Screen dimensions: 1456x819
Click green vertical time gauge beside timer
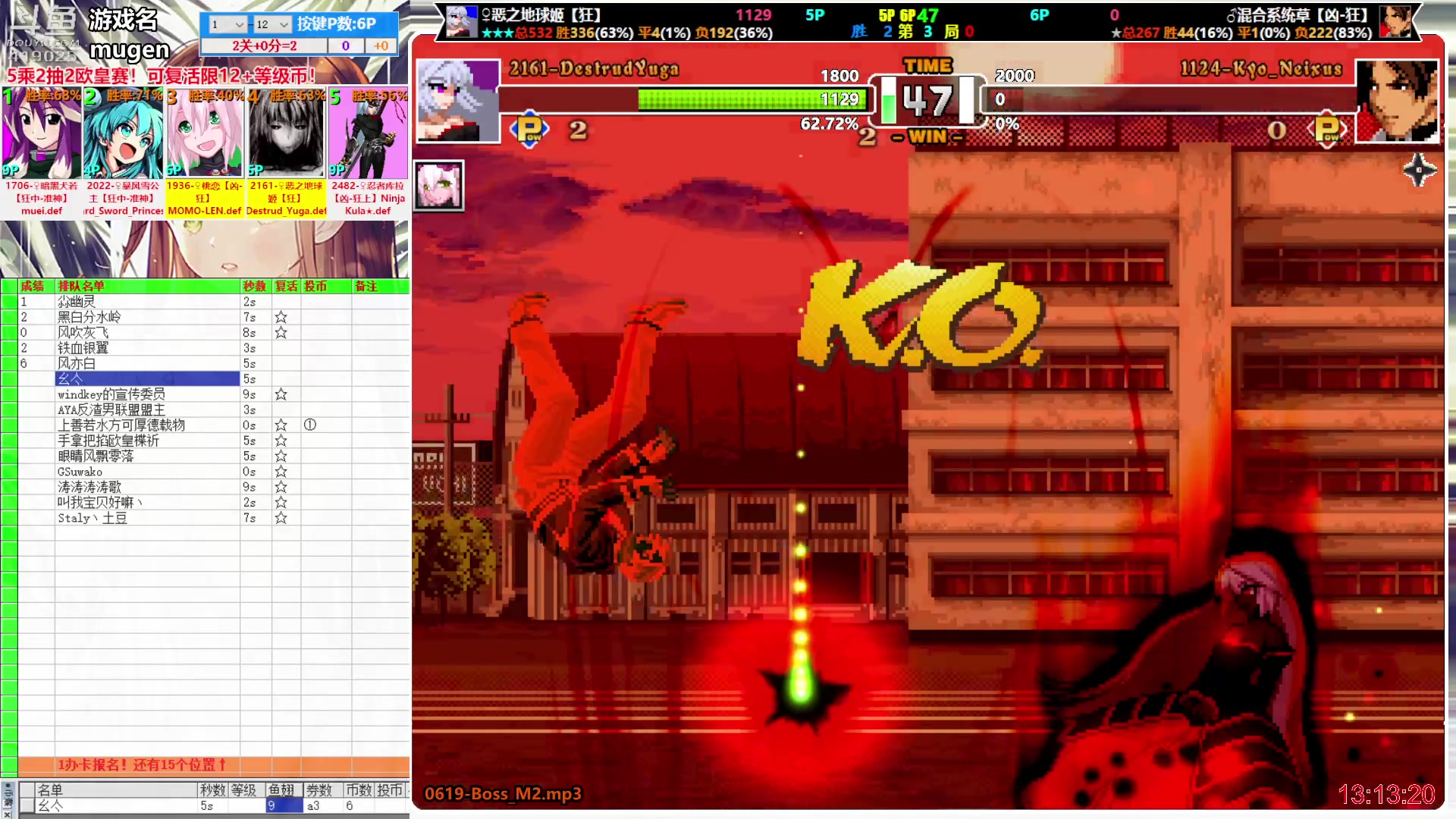pos(888,100)
